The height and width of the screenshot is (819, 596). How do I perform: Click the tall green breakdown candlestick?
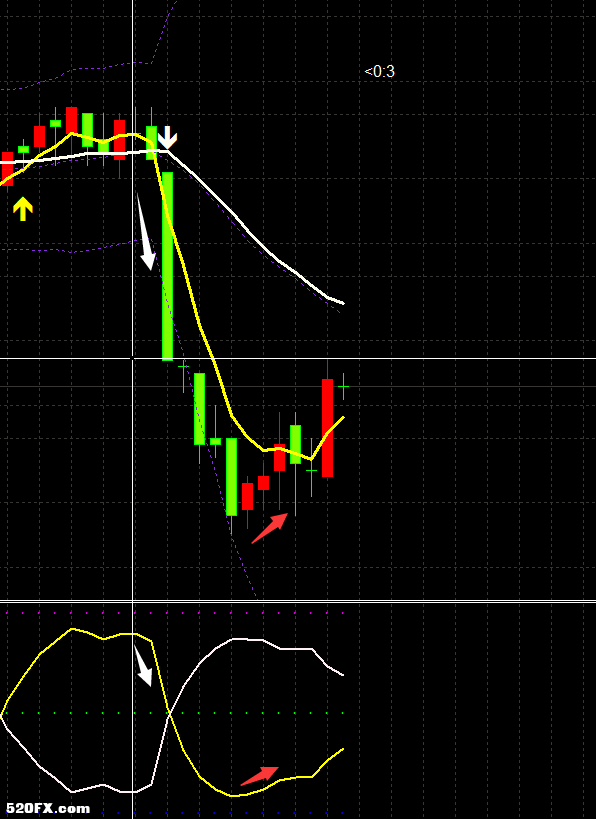pyautogui.click(x=167, y=266)
